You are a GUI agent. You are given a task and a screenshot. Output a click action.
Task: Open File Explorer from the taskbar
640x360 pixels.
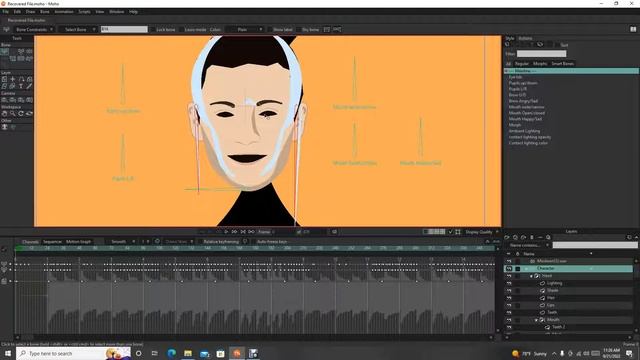(188, 353)
